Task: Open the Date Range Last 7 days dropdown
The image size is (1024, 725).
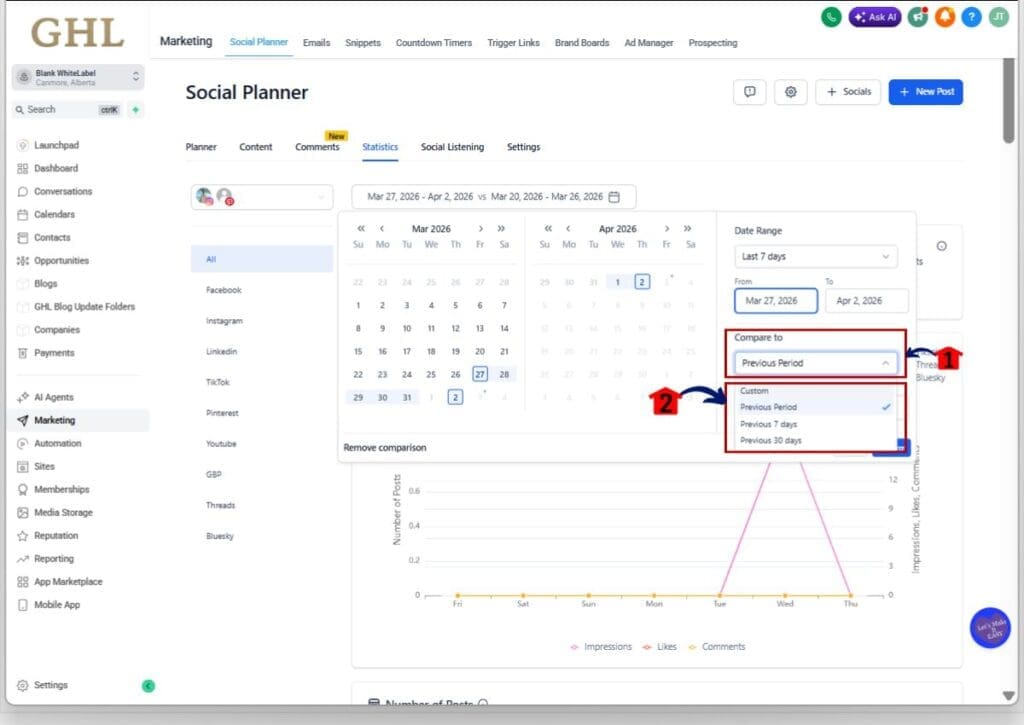Action: pyautogui.click(x=815, y=257)
